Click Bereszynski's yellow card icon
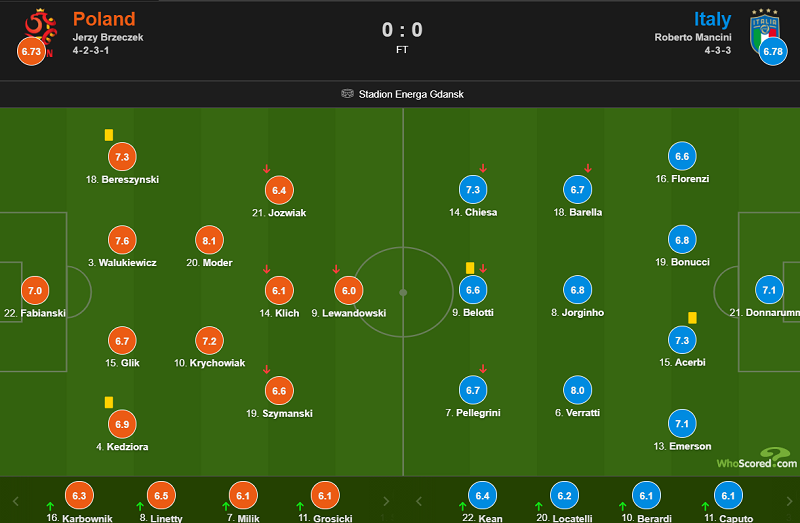Viewport: 800px width, 523px height. (108, 135)
